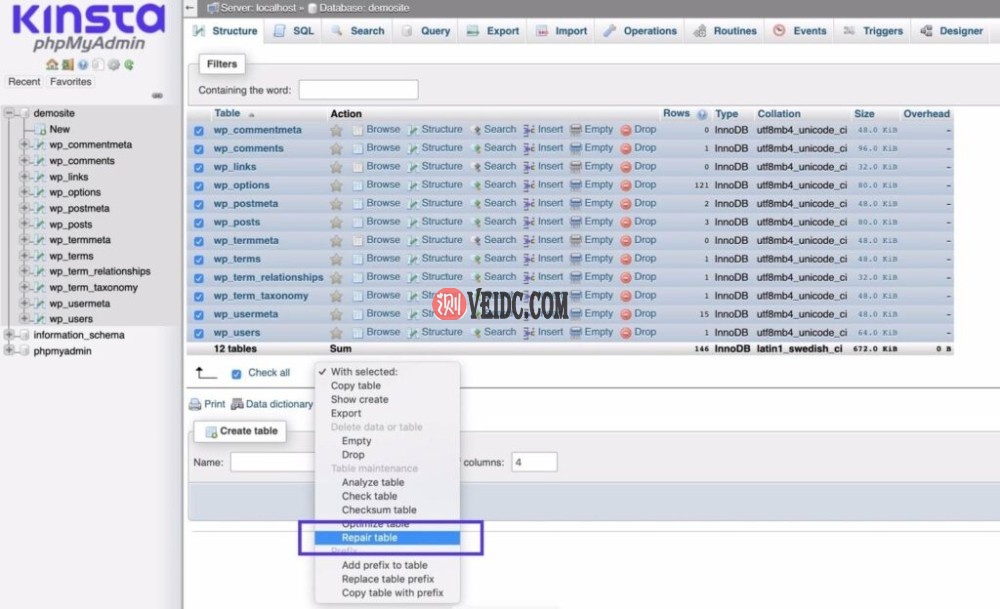The image size is (1000, 609).
Task: Expand wp_options in the sidebar tree
Action: tap(25, 192)
